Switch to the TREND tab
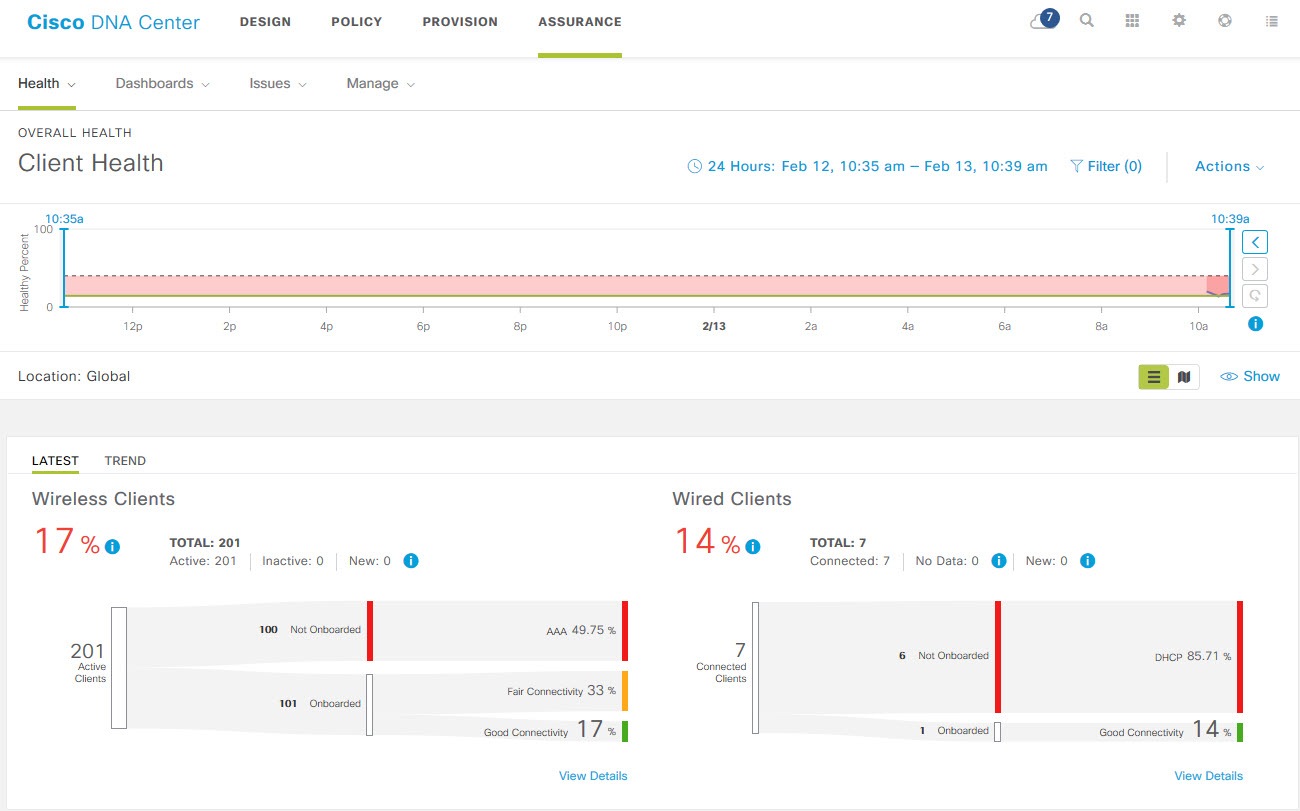This screenshot has width=1300, height=811. tap(125, 461)
